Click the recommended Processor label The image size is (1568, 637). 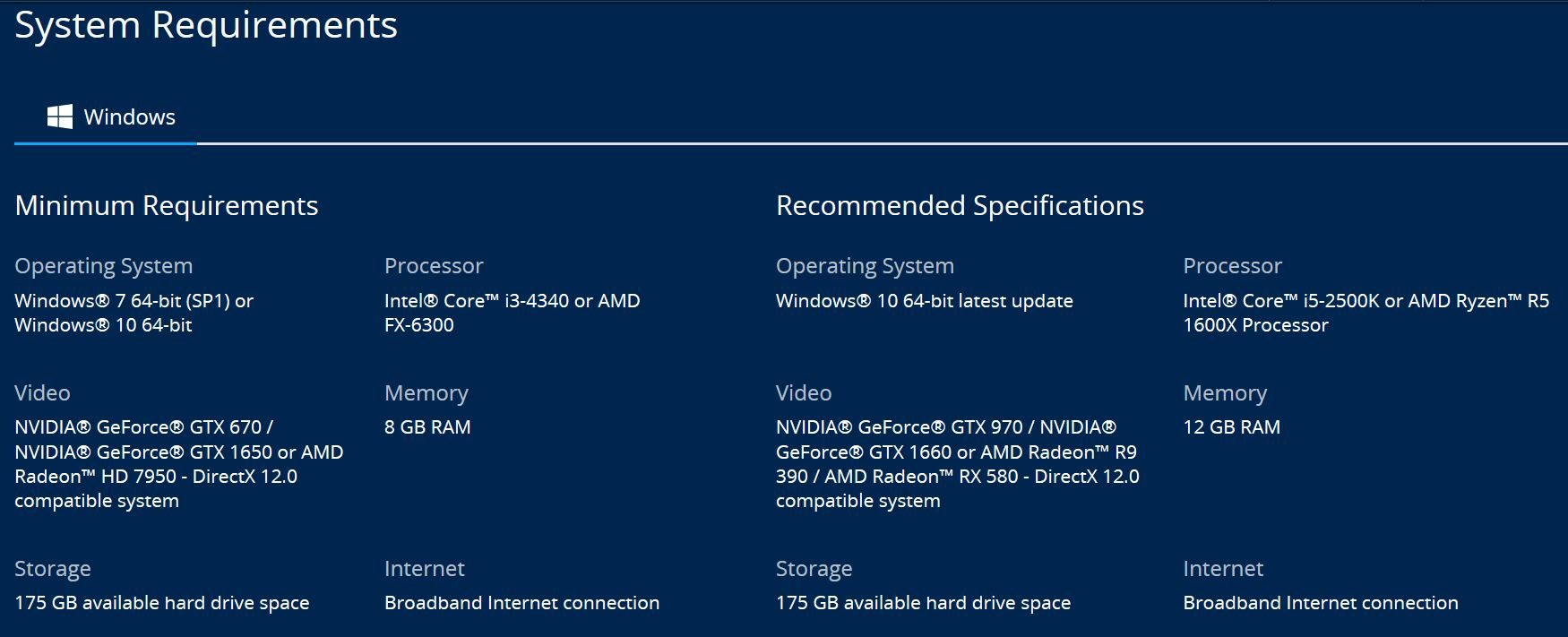pos(1233,266)
